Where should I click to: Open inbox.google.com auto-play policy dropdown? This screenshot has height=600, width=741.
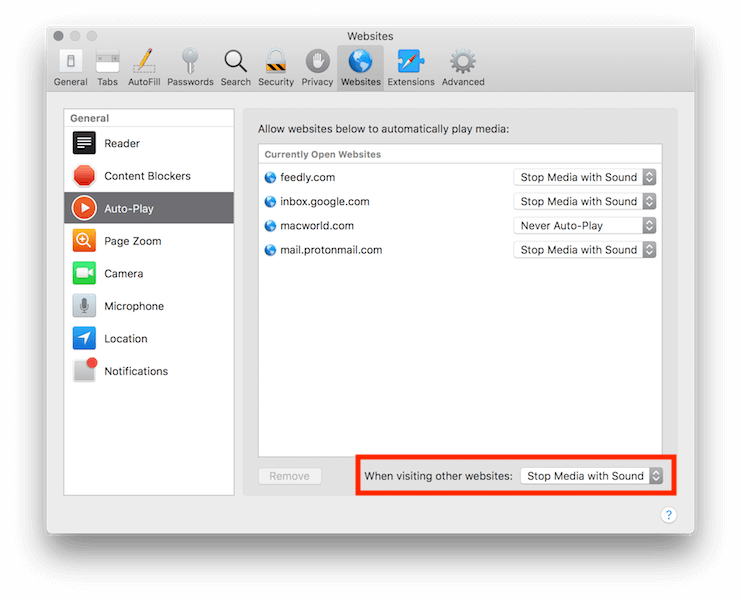click(x=585, y=201)
